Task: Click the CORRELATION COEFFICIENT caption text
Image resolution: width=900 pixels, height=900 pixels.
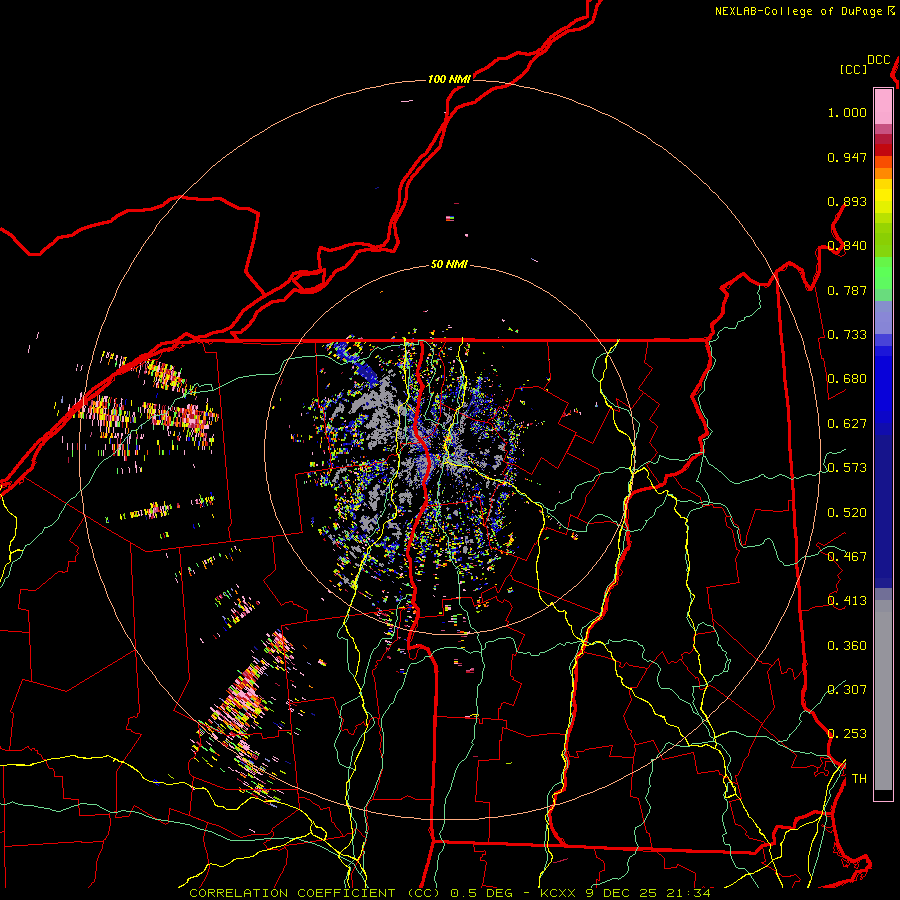Action: click(x=292, y=893)
